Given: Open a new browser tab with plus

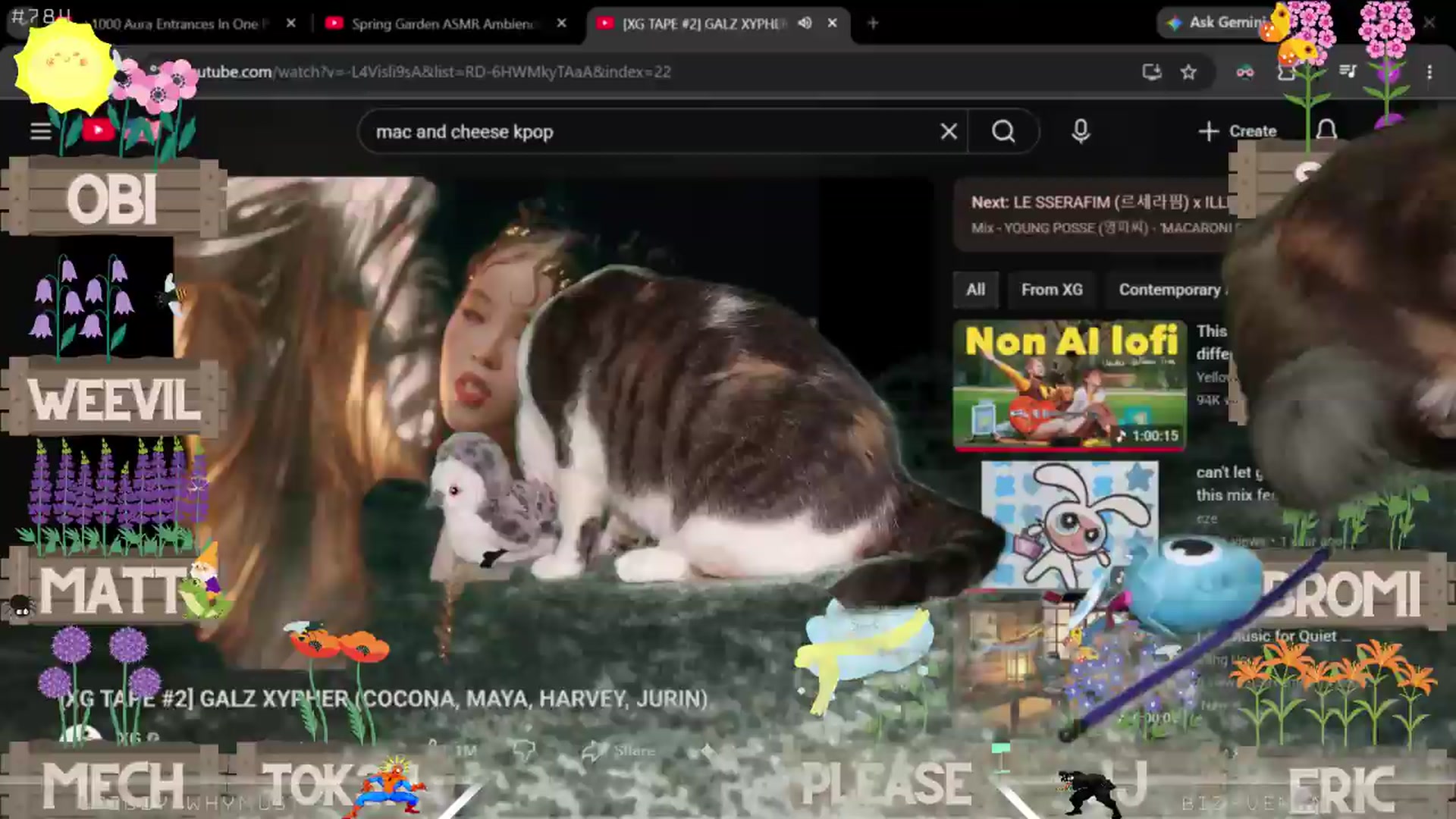Looking at the screenshot, I should pos(873,24).
